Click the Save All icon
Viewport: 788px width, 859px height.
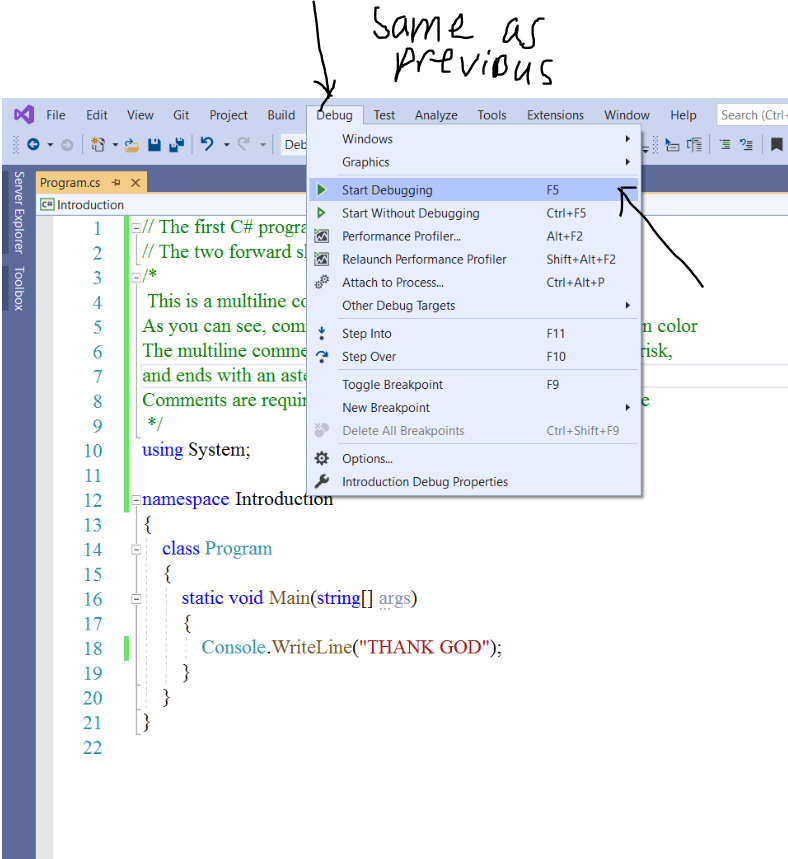(176, 145)
